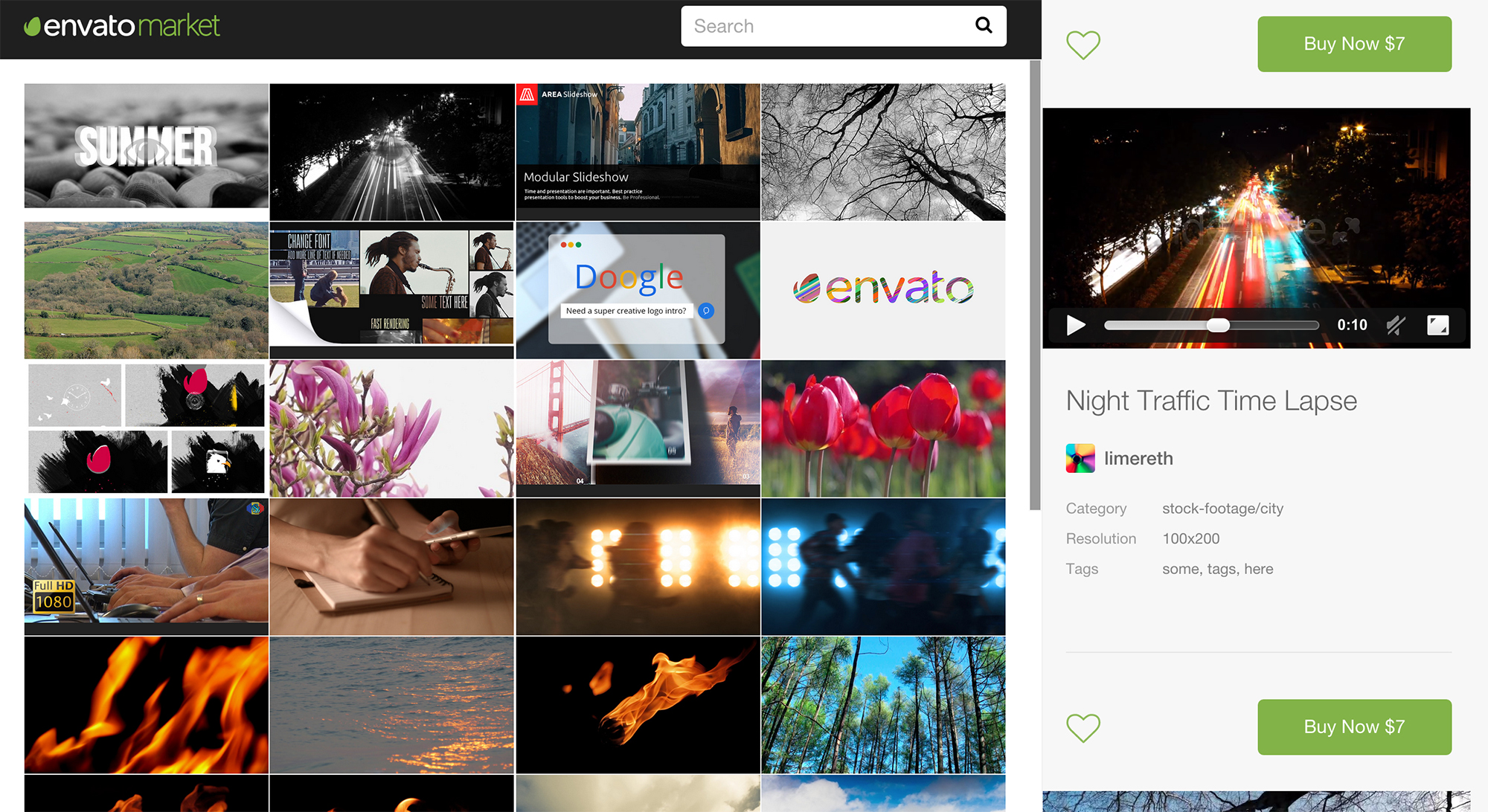Open the limereth author link
Viewport: 1488px width, 812px height.
pos(1138,459)
